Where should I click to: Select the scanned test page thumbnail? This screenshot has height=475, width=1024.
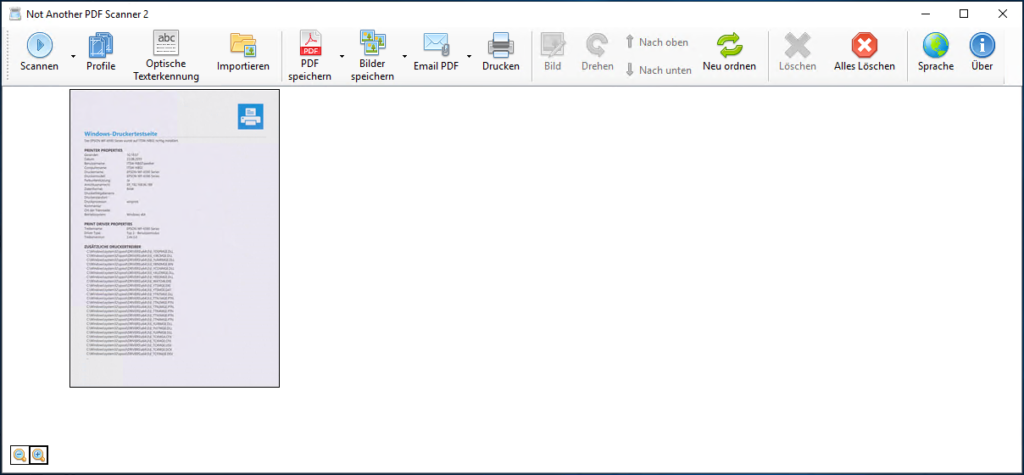click(174, 238)
